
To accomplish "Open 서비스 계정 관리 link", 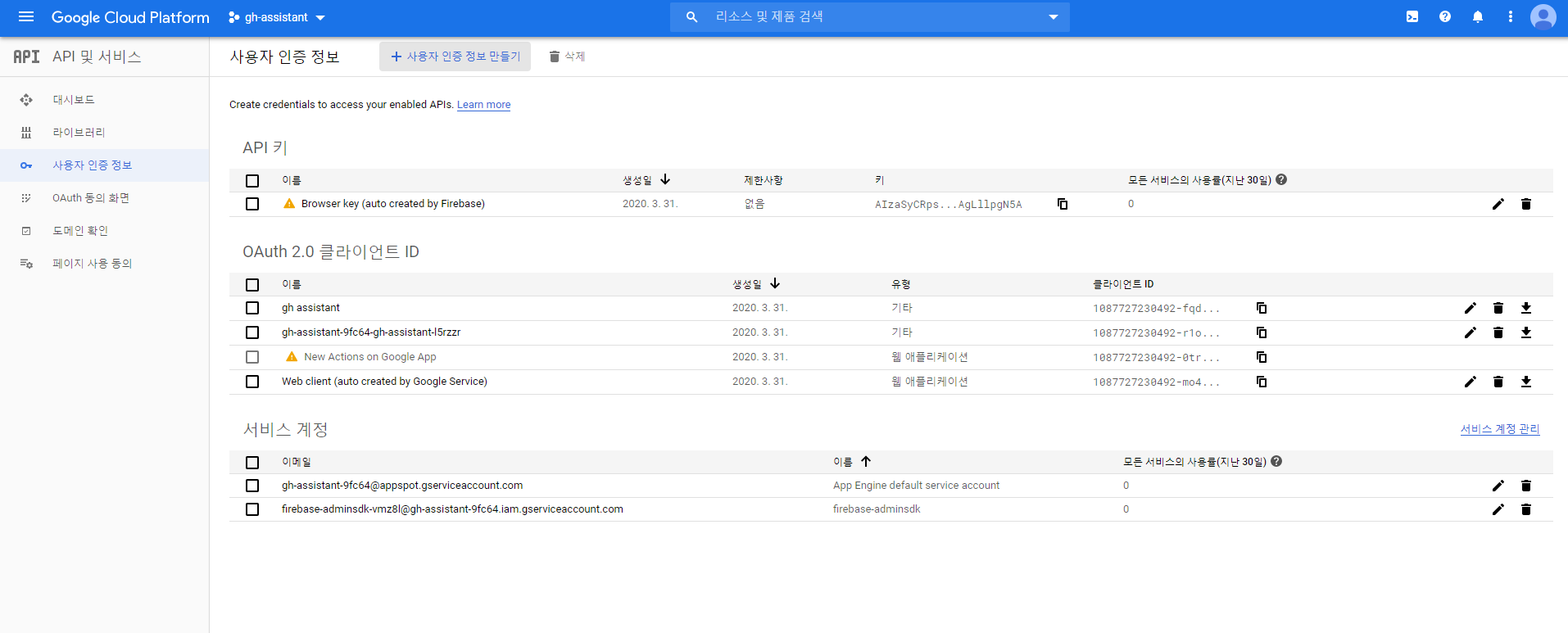I will click(1500, 429).
